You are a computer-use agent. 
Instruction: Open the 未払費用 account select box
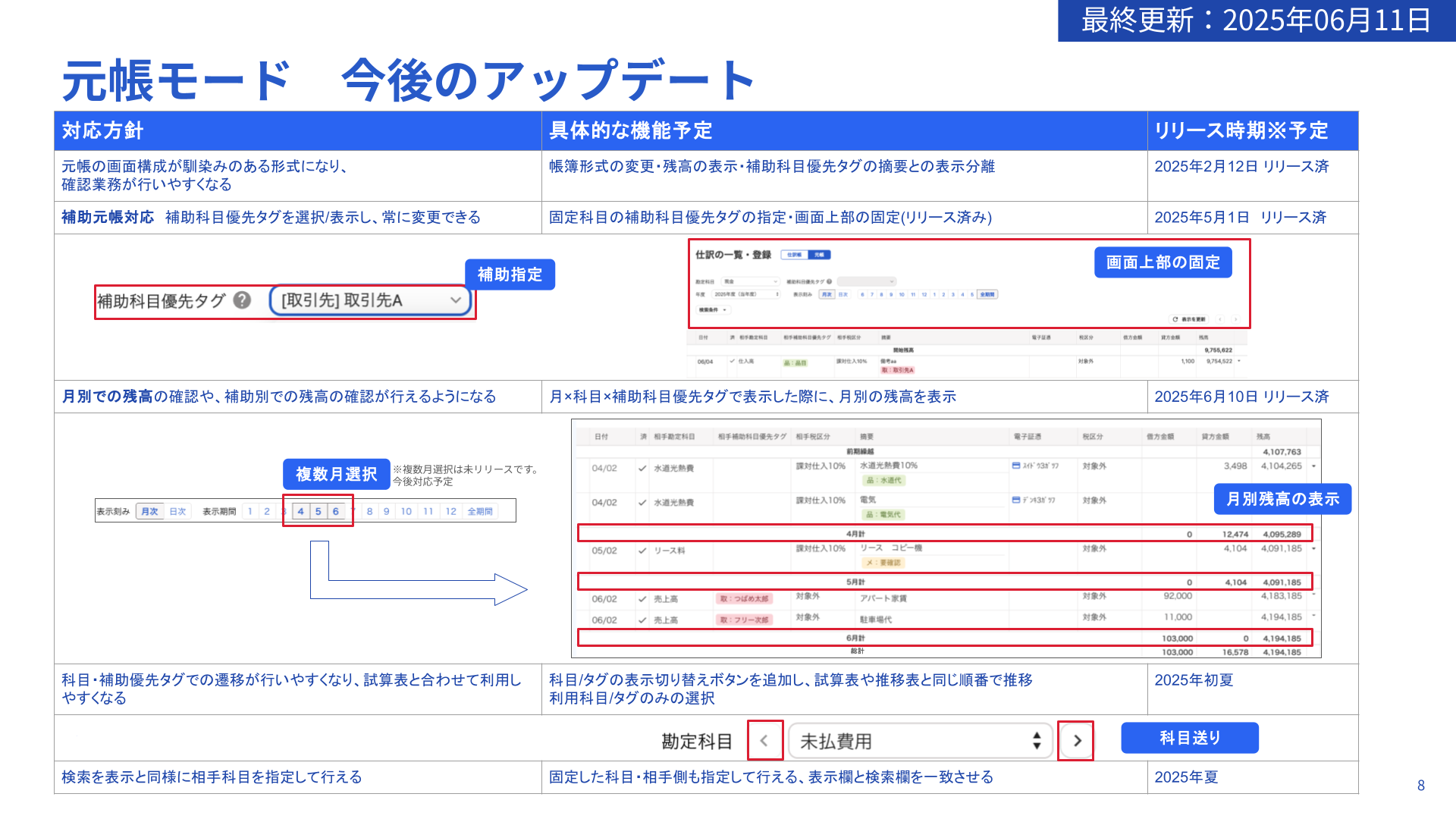[x=920, y=741]
